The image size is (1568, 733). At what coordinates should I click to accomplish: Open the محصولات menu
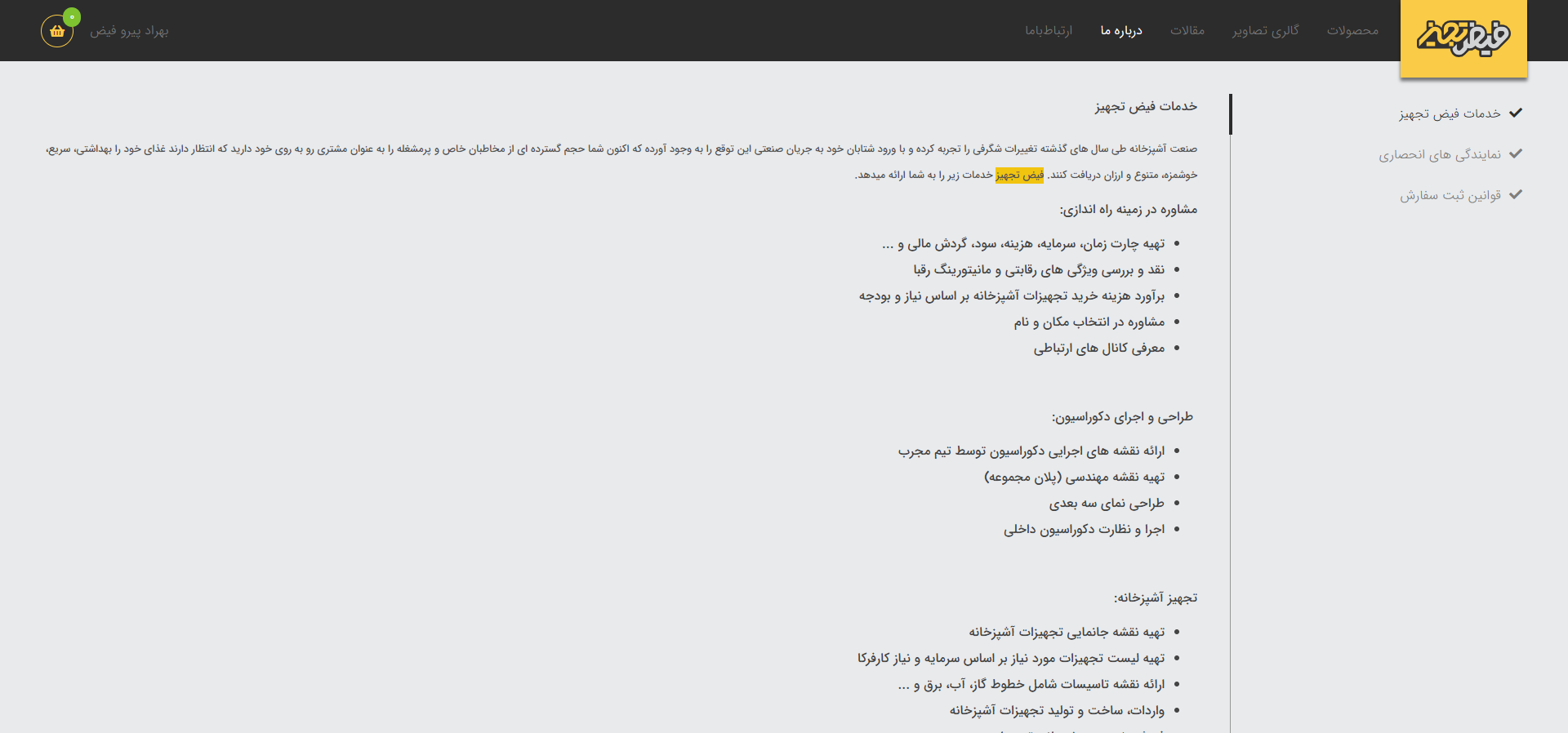coord(1352,30)
